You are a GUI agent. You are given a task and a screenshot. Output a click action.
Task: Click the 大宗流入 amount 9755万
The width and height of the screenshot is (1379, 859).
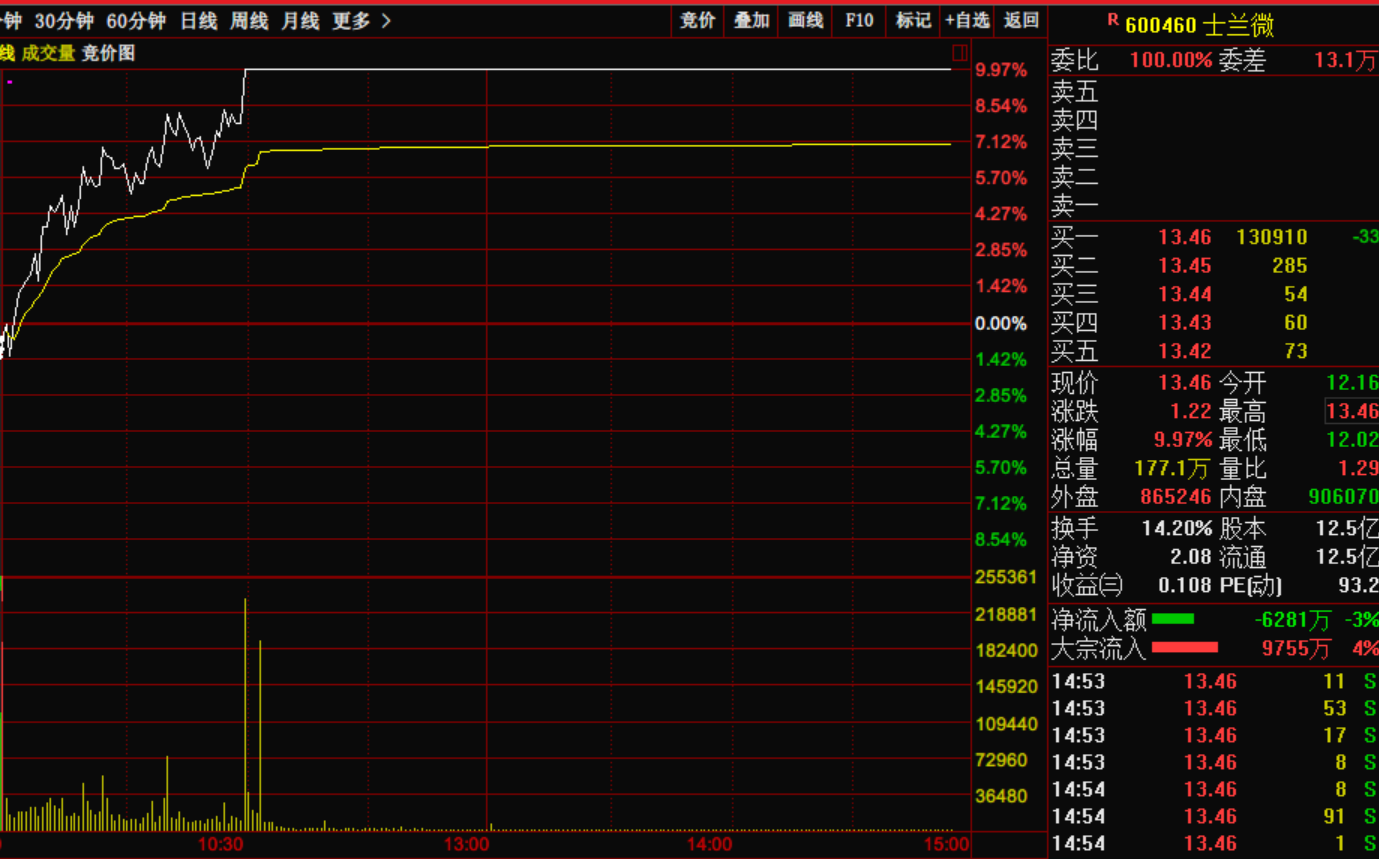(x=1296, y=649)
